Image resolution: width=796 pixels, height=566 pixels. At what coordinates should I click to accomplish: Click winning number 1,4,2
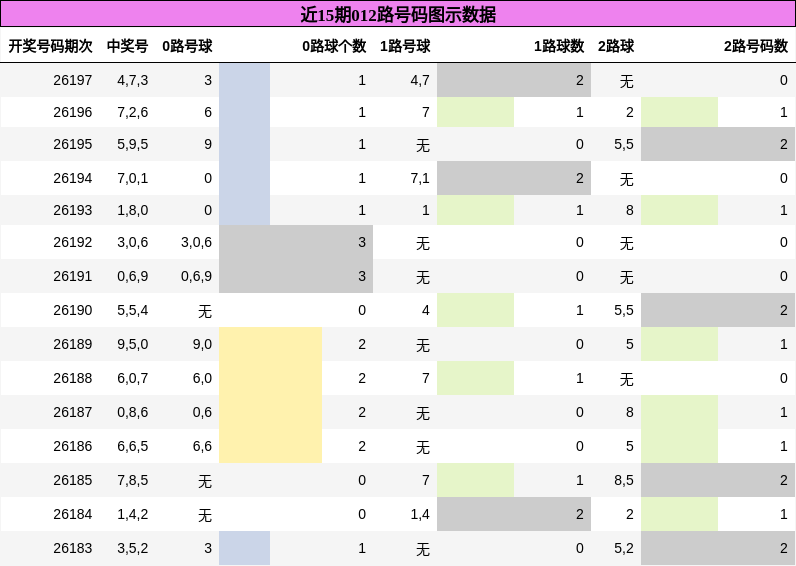click(x=132, y=514)
